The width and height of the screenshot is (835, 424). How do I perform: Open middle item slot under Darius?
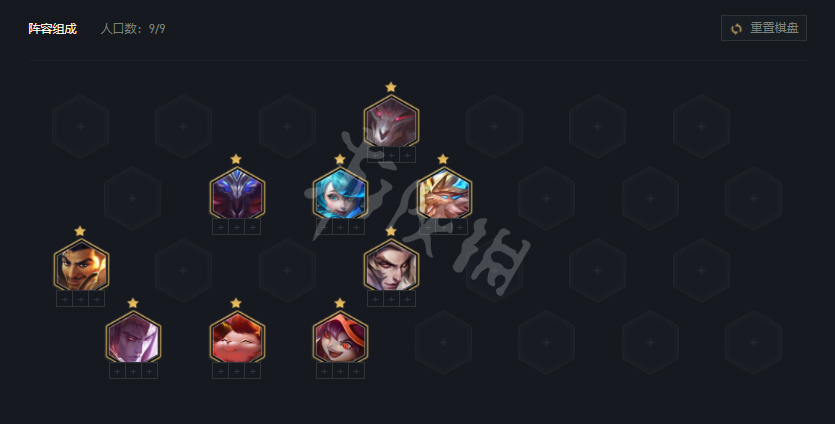pyautogui.click(x=80, y=299)
